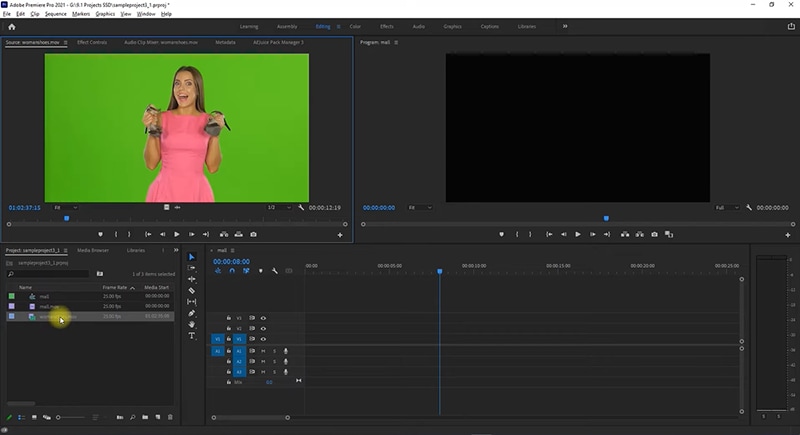This screenshot has width=800, height=435.
Task: Select the Ripple Edit tool
Action: [192, 279]
